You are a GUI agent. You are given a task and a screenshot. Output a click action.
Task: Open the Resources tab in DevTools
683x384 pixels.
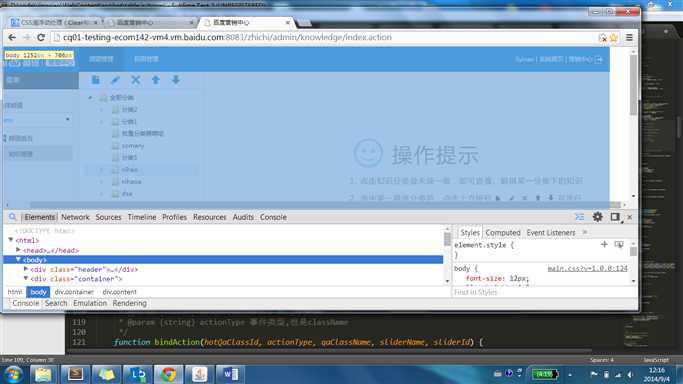pos(210,217)
